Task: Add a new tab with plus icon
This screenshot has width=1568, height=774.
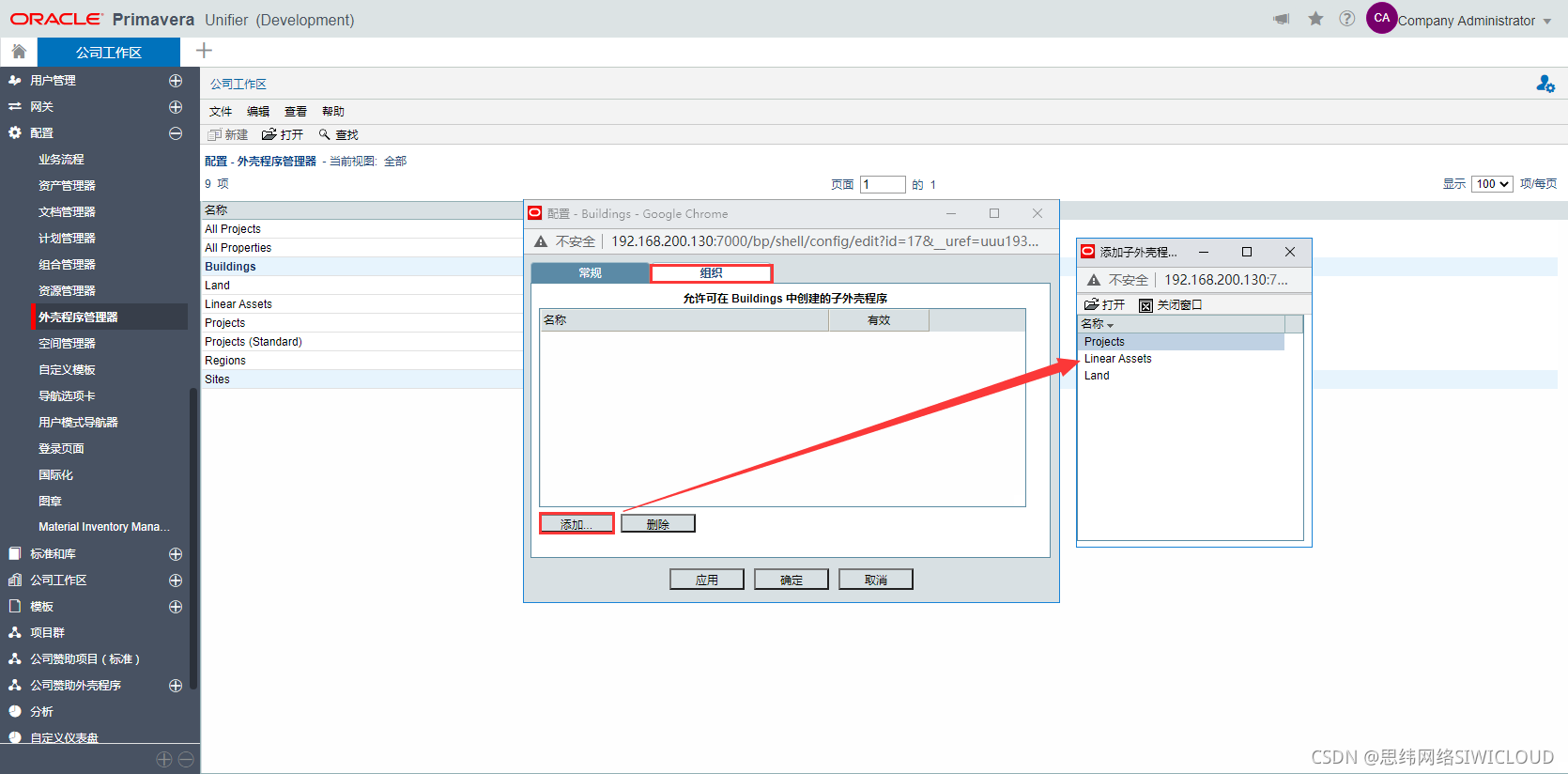Action: (204, 51)
